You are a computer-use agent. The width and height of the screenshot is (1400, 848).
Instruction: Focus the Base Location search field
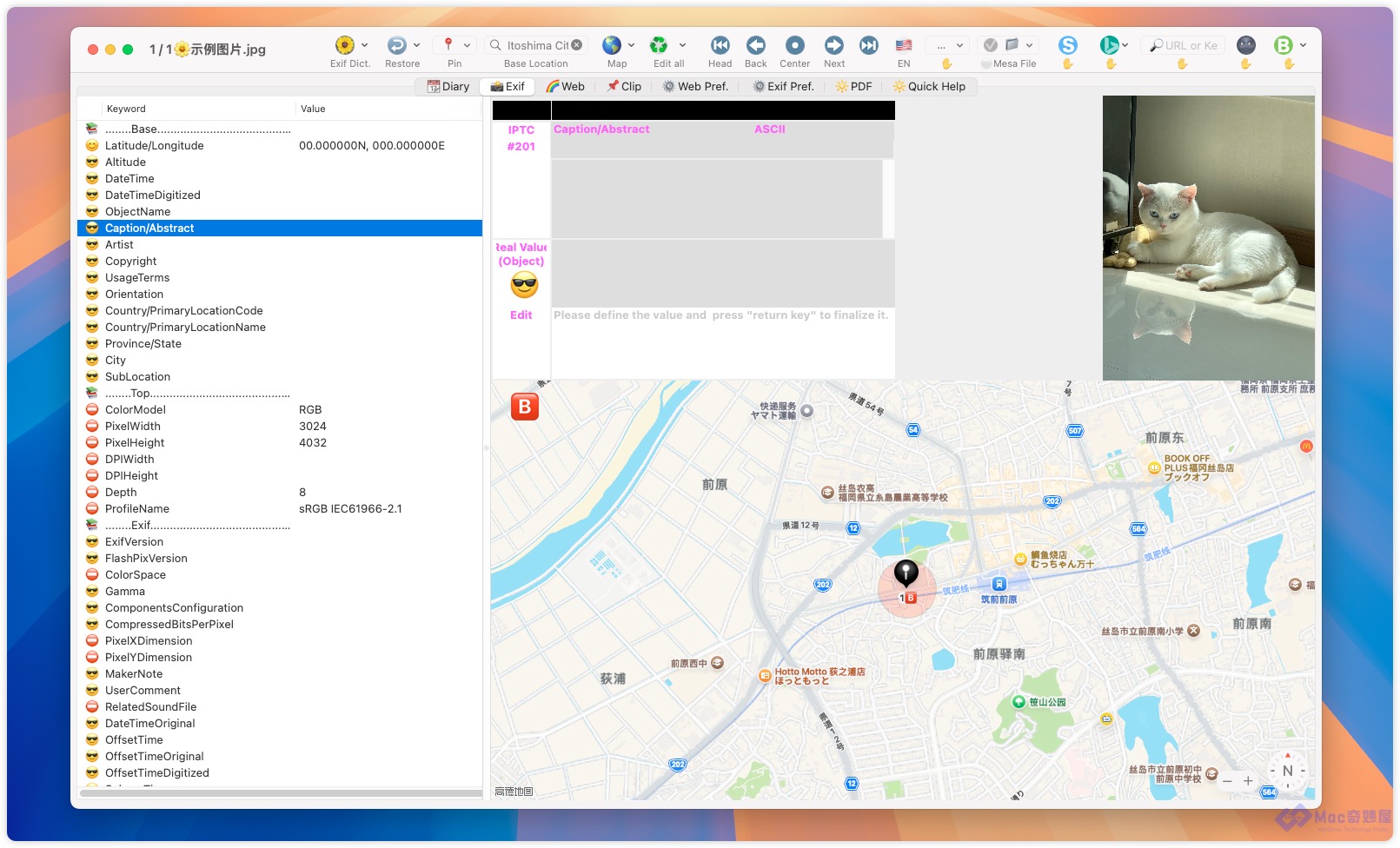click(x=535, y=45)
